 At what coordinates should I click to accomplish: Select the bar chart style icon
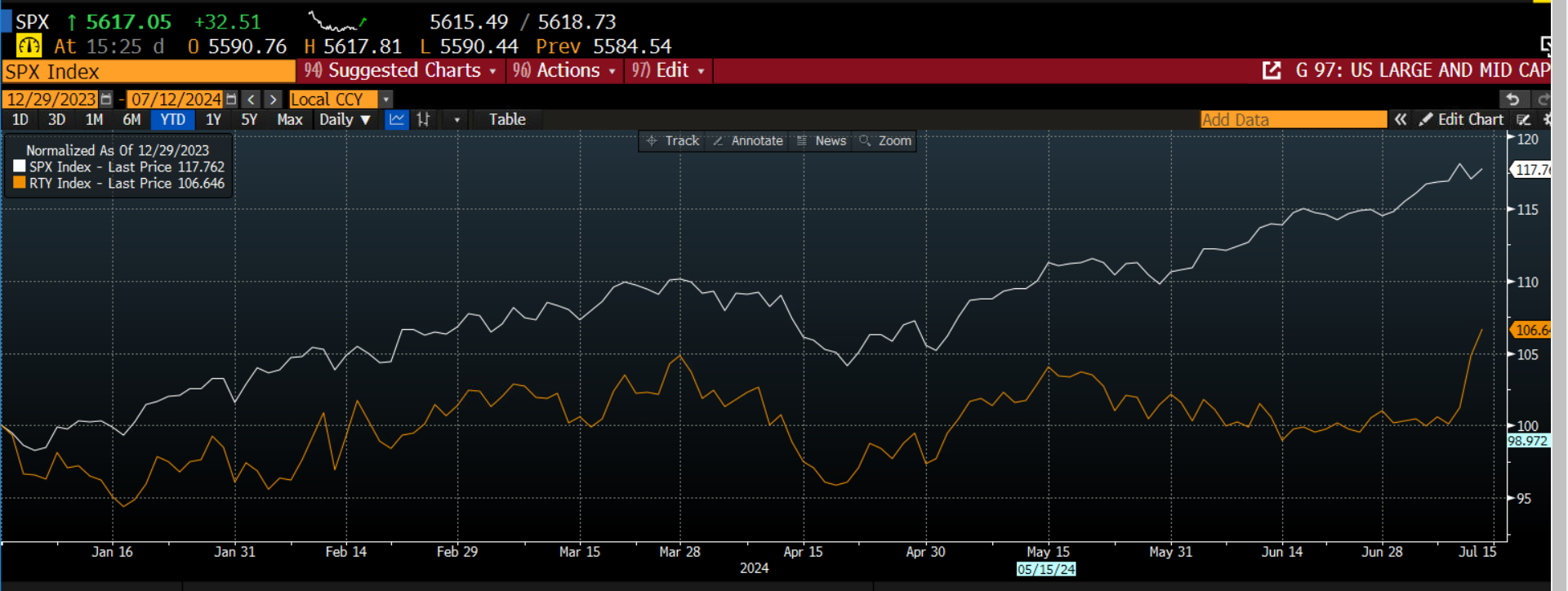[423, 120]
